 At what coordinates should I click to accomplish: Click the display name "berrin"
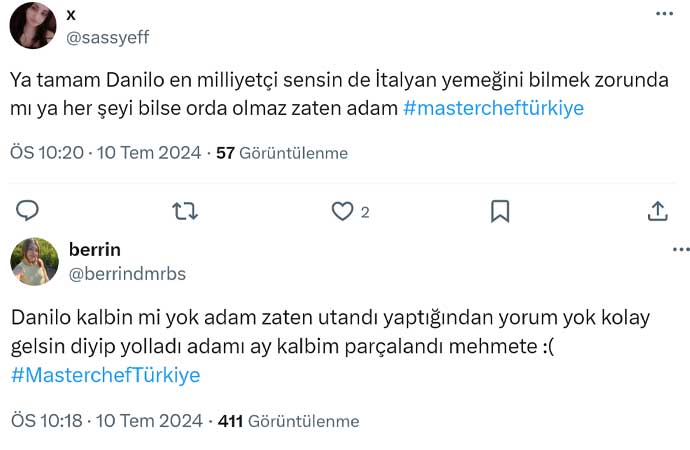point(95,249)
